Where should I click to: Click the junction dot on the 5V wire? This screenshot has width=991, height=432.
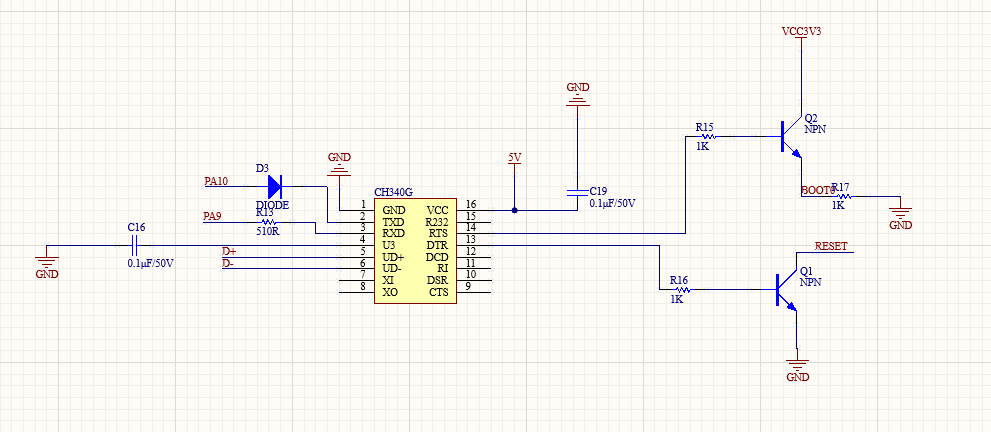[x=515, y=210]
